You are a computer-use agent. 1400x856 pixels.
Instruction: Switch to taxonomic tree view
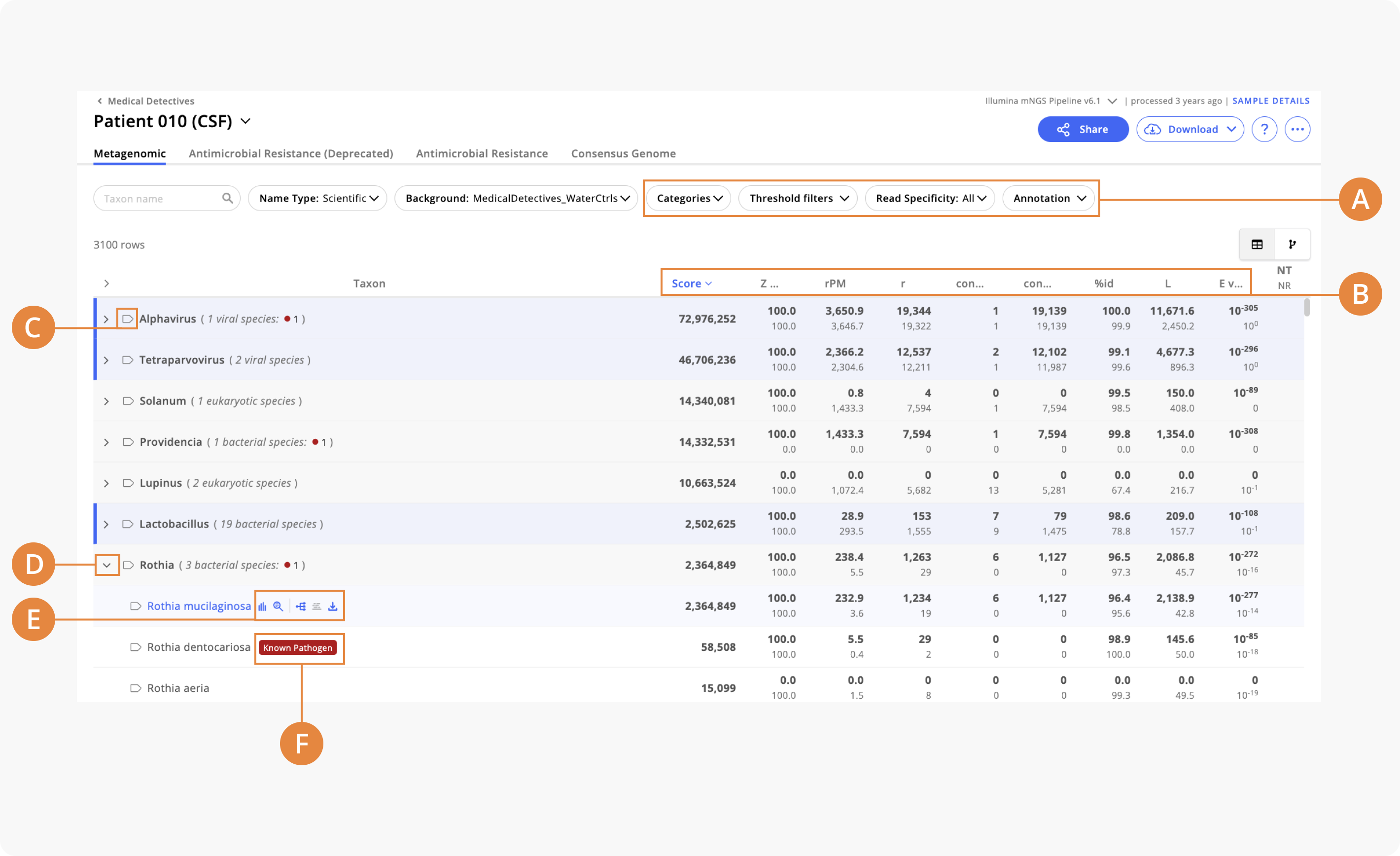pos(1293,245)
